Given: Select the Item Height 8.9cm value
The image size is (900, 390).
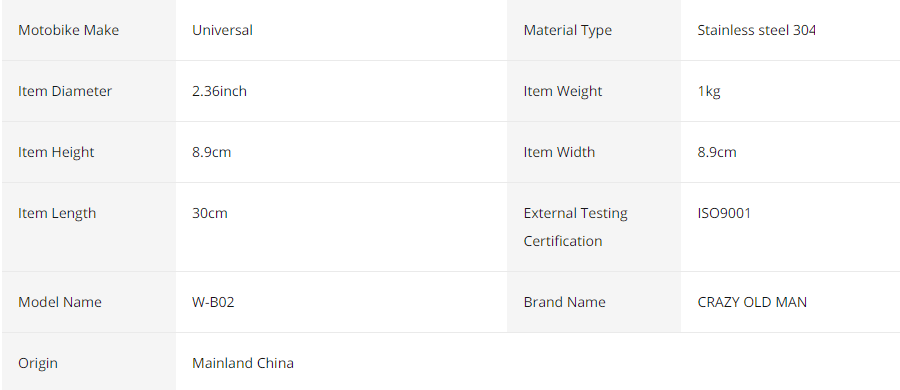Looking at the screenshot, I should pos(211,152).
